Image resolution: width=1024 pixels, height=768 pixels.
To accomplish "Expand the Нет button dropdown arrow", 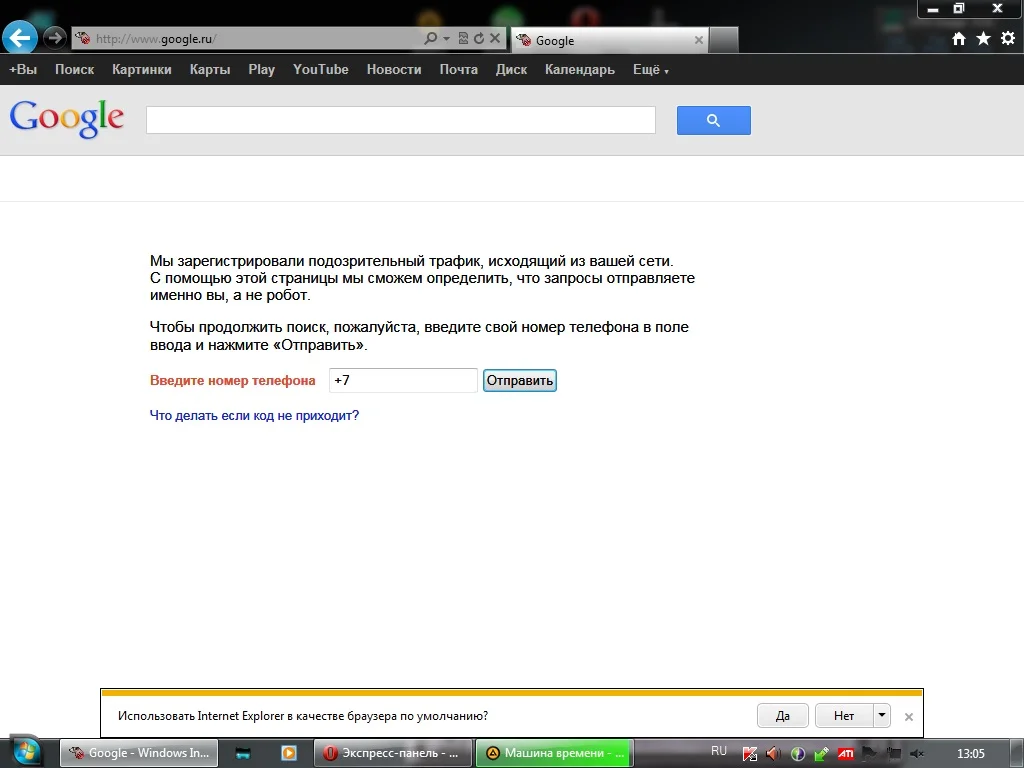I will [882, 716].
